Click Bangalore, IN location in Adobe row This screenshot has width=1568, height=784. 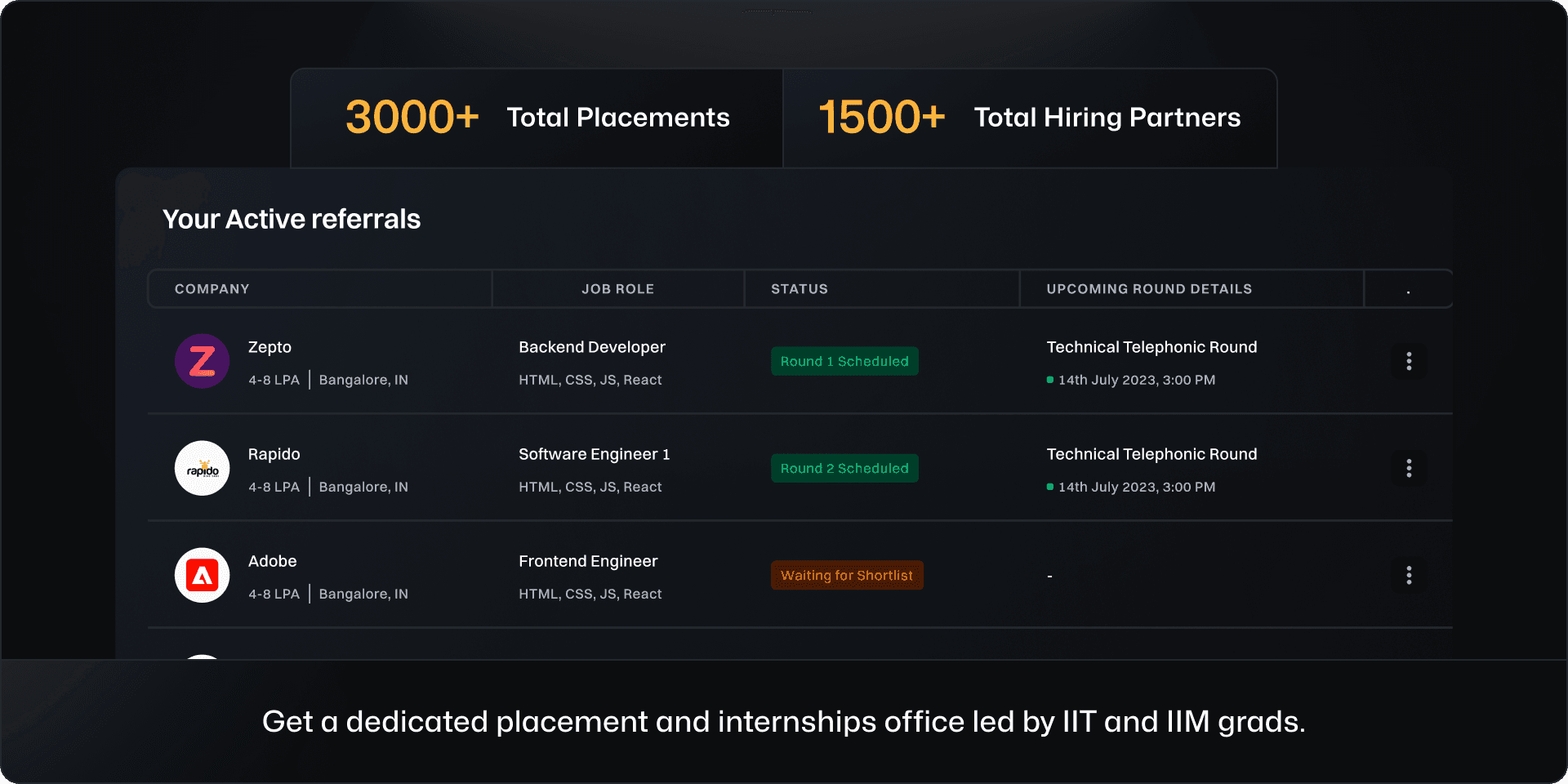[x=363, y=594]
